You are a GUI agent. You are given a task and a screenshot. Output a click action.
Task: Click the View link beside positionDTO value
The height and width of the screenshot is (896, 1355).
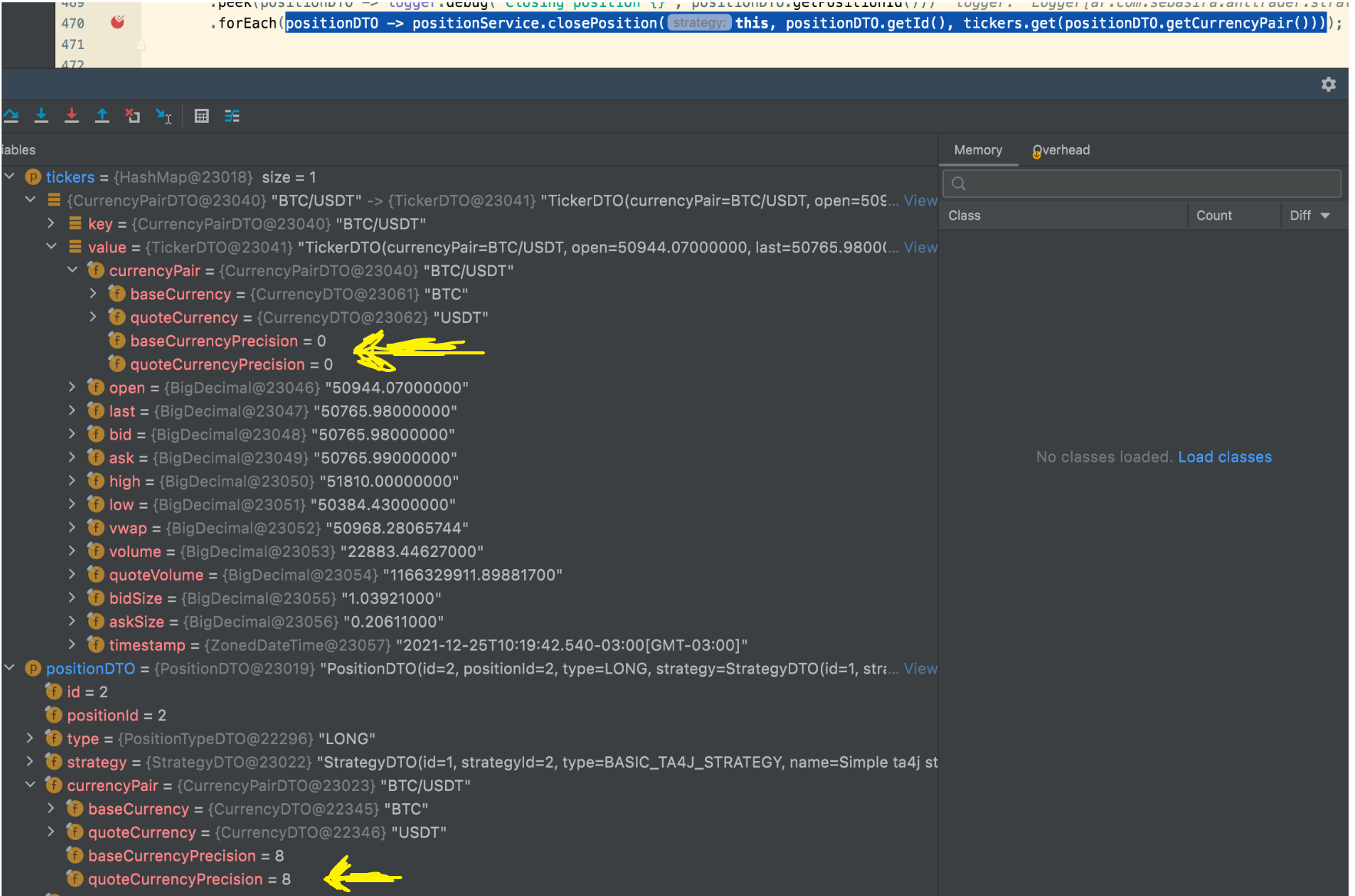pos(921,668)
